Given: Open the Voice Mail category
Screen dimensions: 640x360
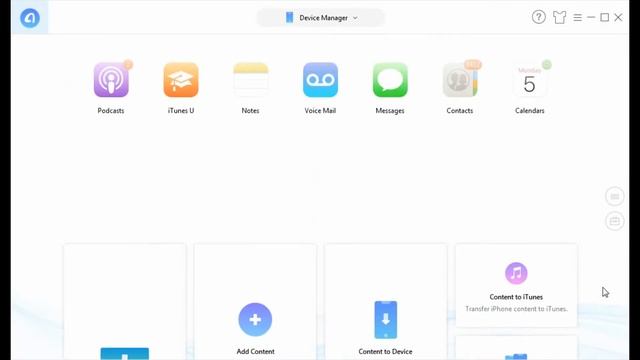Looking at the screenshot, I should (320, 80).
